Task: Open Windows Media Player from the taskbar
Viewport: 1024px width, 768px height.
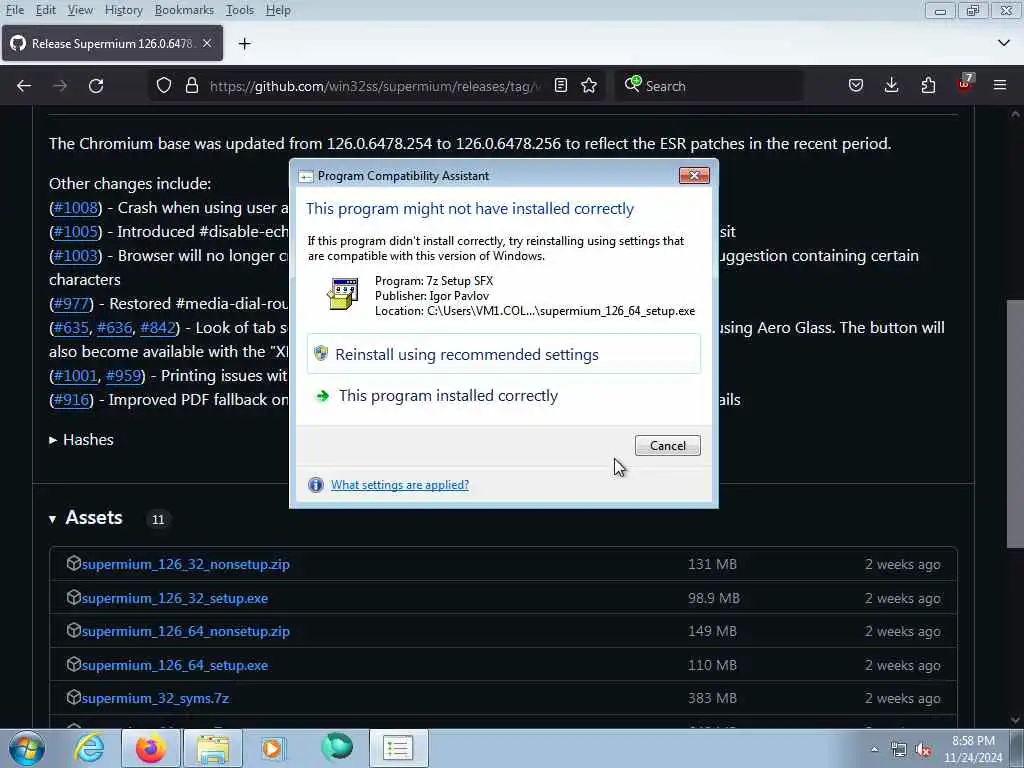Action: pos(274,748)
